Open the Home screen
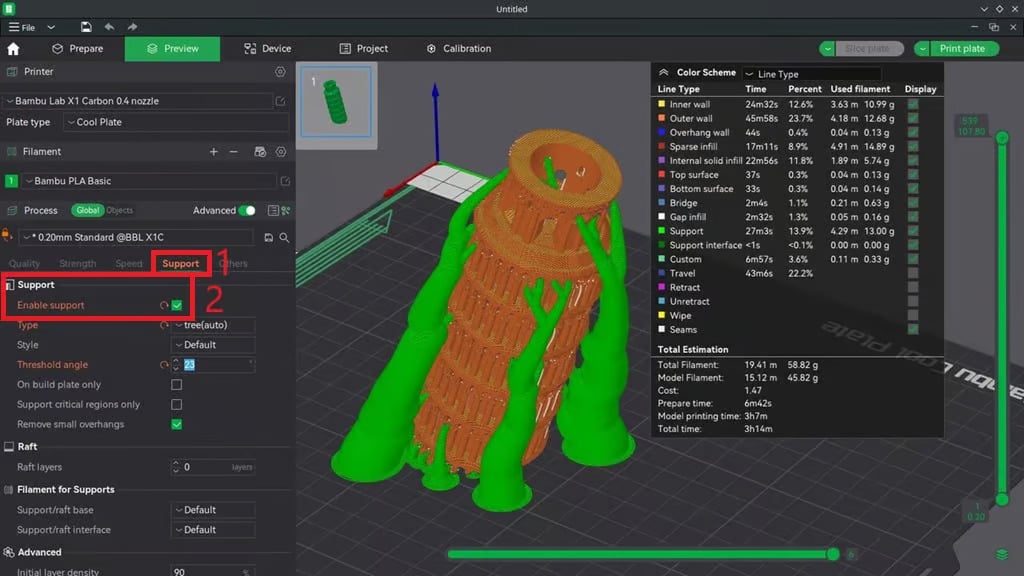The height and width of the screenshot is (576, 1024). click(x=14, y=47)
